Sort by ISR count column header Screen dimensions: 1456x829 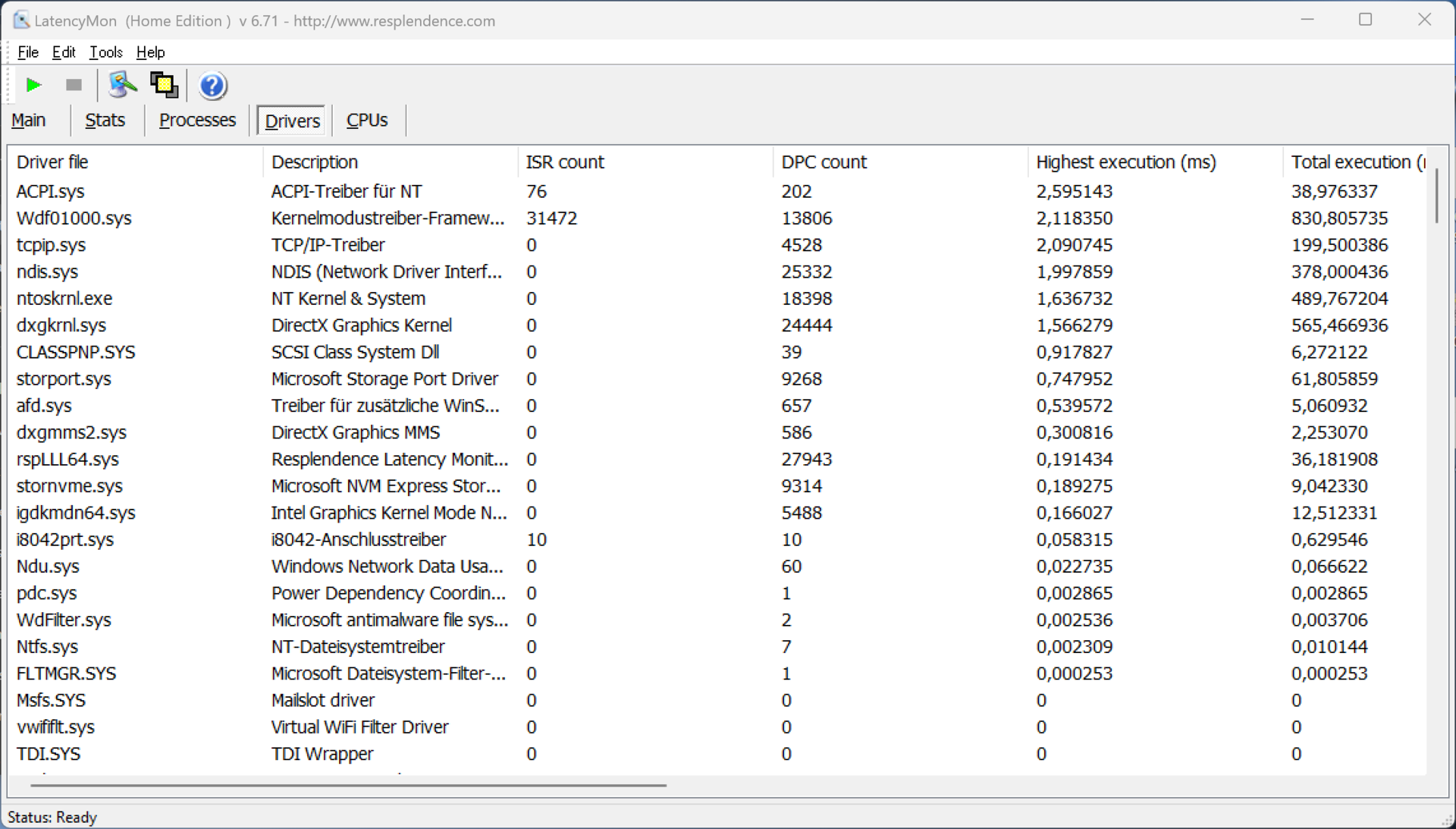[565, 162]
